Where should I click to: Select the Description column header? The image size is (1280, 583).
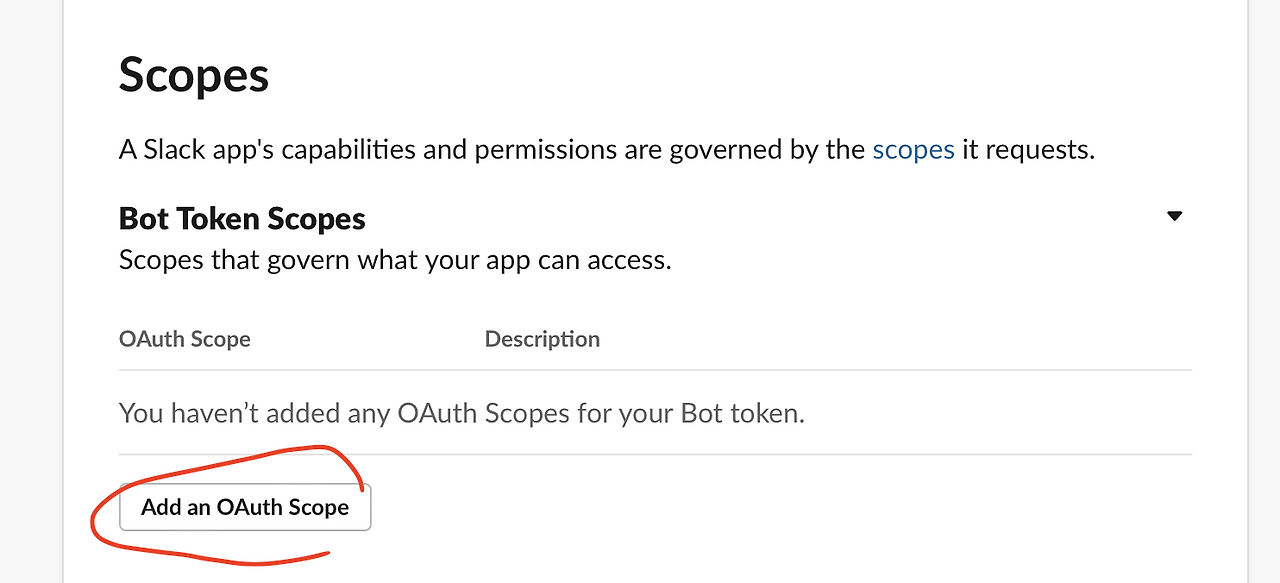click(542, 339)
